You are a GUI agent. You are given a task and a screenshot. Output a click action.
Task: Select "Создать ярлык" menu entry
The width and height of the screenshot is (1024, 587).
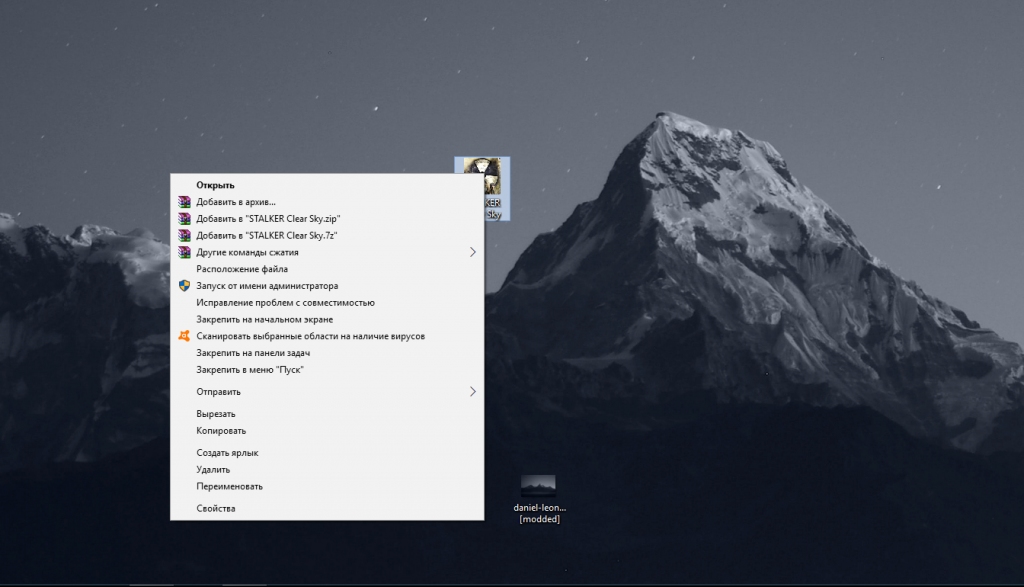pyautogui.click(x=227, y=453)
